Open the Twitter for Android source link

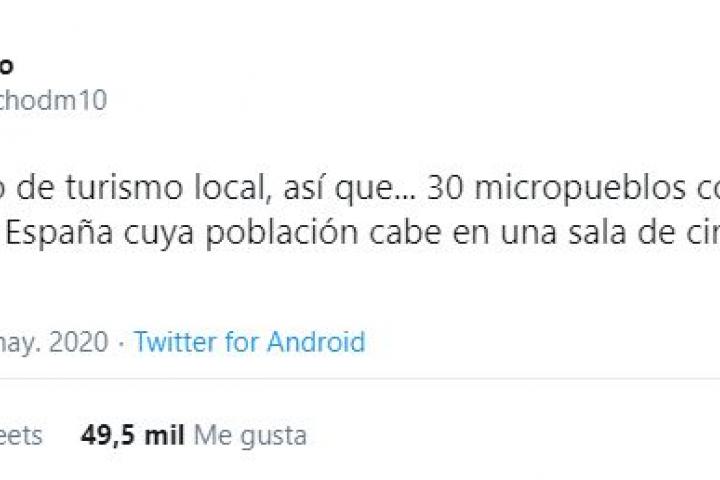click(x=250, y=342)
